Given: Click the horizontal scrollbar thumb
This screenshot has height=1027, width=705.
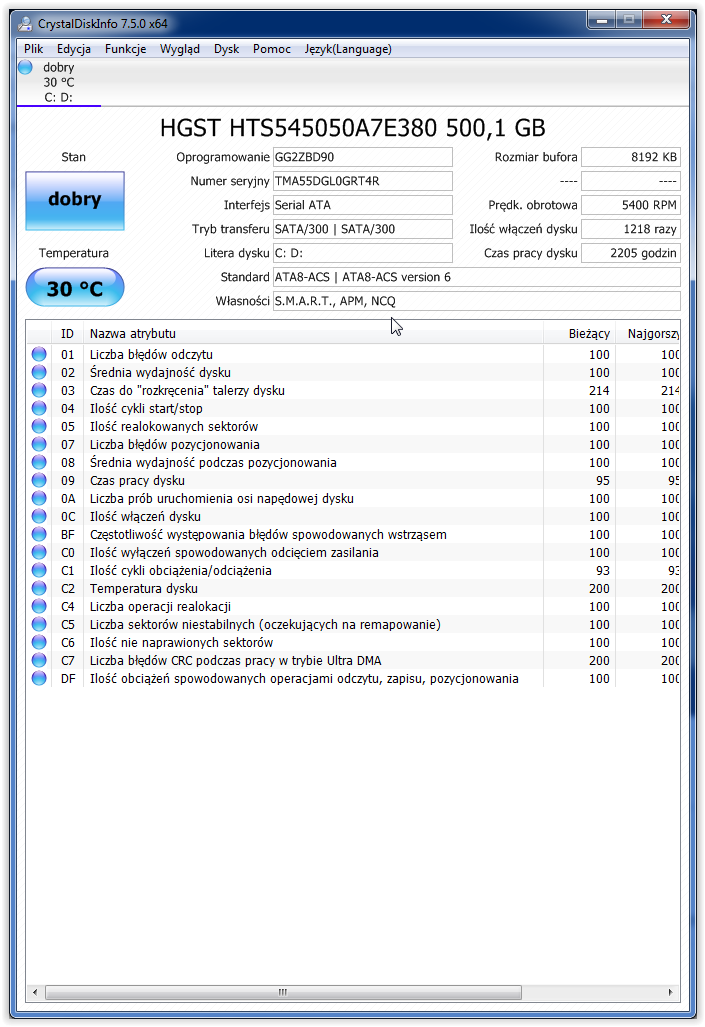Looking at the screenshot, I should [x=283, y=992].
